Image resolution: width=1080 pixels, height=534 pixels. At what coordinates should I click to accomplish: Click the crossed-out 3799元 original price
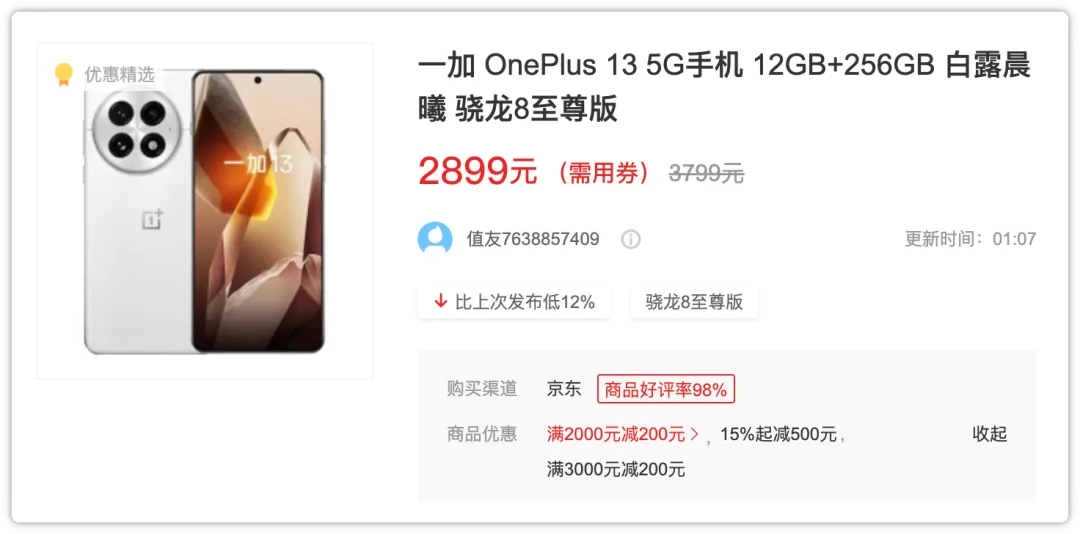pyautogui.click(x=706, y=174)
